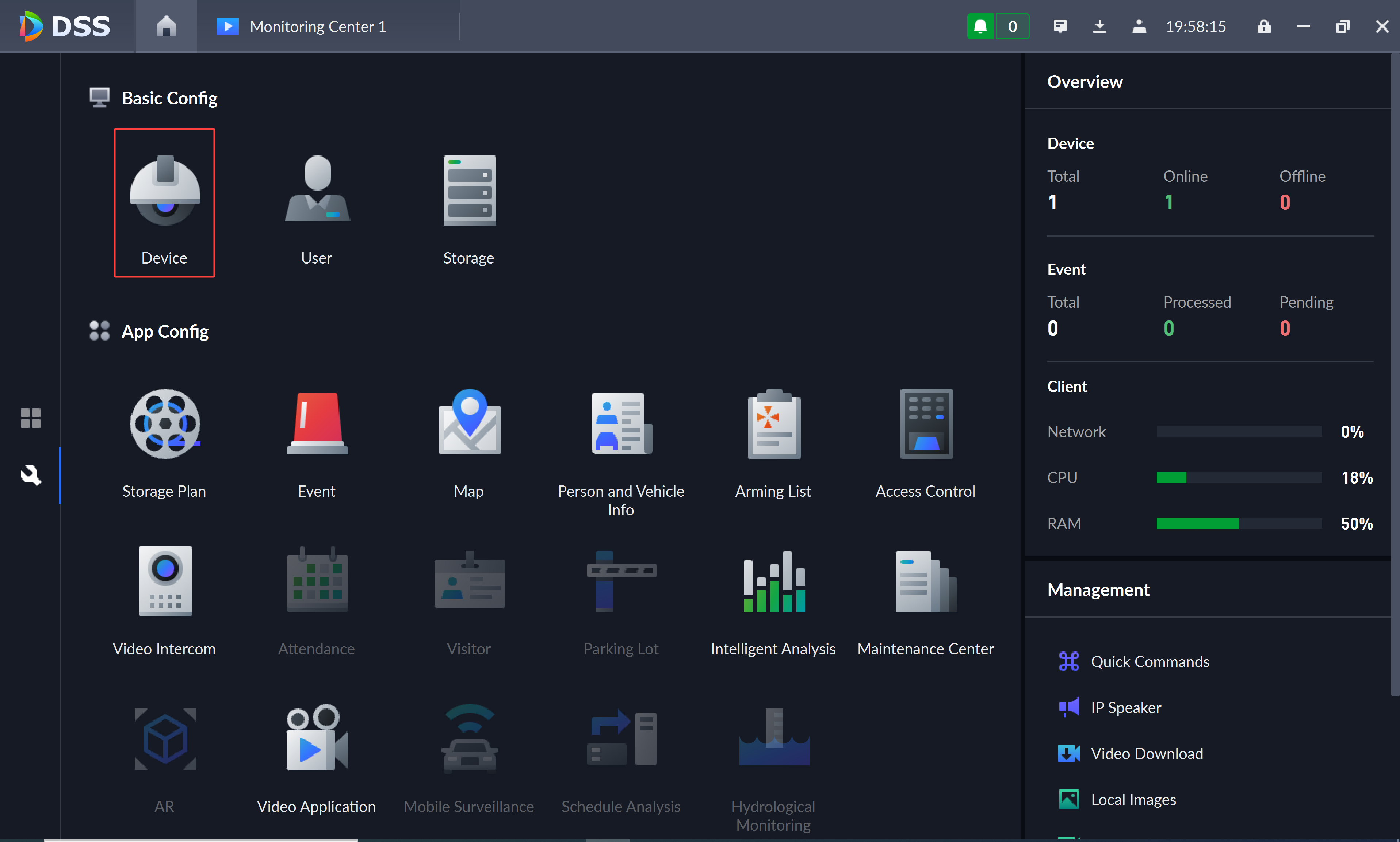This screenshot has height=842, width=1400.
Task: Click the right panel vertical scrollbar
Action: click(1395, 374)
